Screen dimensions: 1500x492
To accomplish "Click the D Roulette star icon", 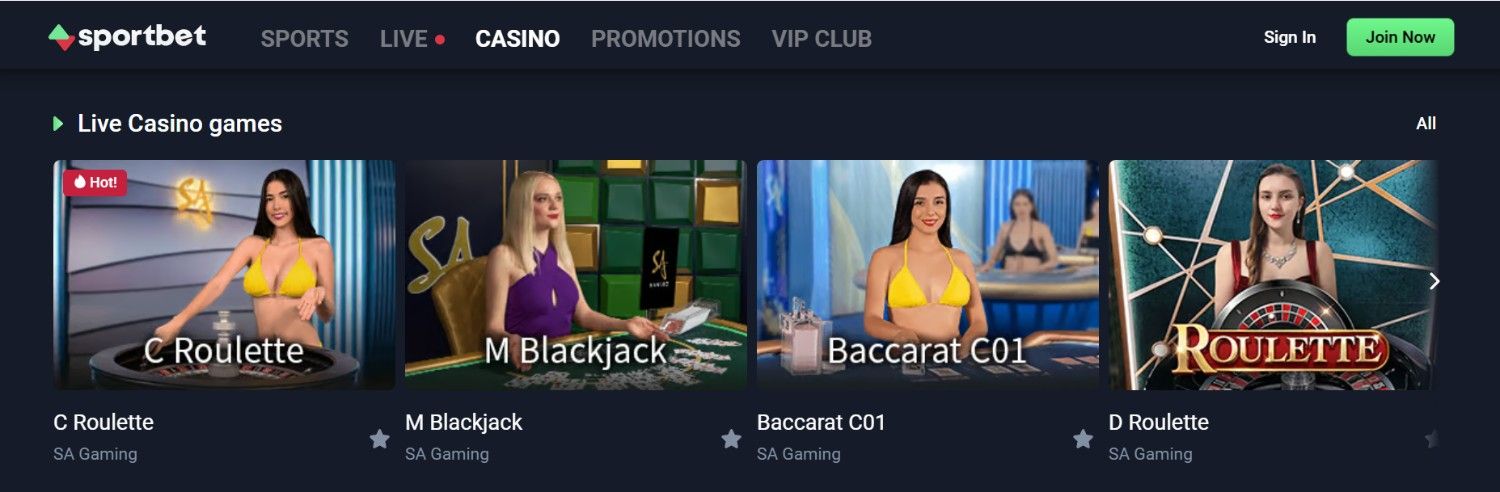I will point(1431,438).
